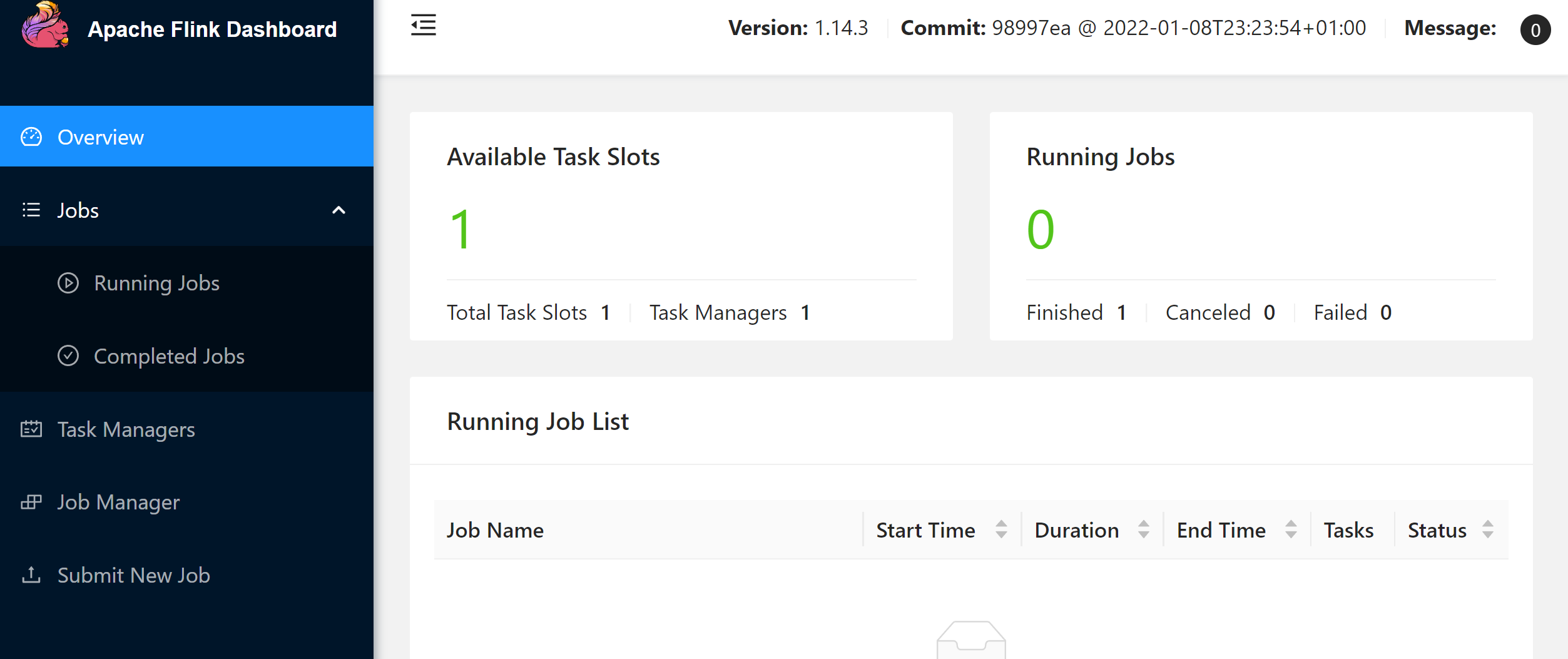Click the Flink squirrel logo
1568x659 pixels.
(x=45, y=25)
